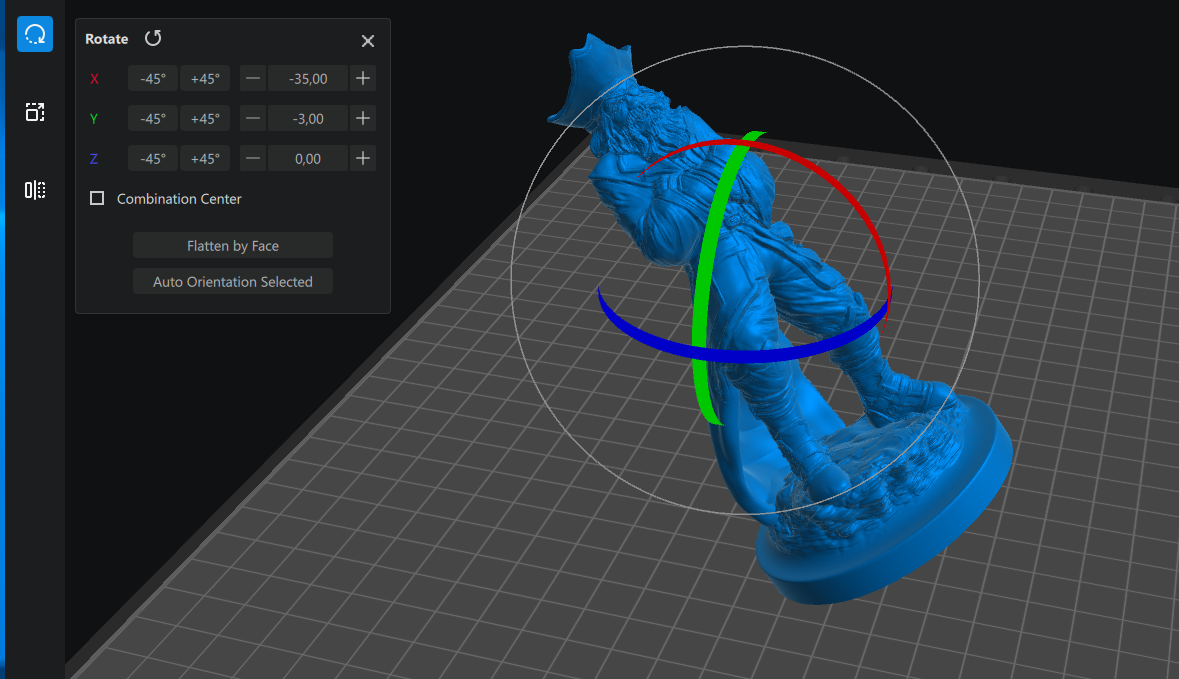
Task: Click the Flatten by Face button
Action: tap(233, 246)
